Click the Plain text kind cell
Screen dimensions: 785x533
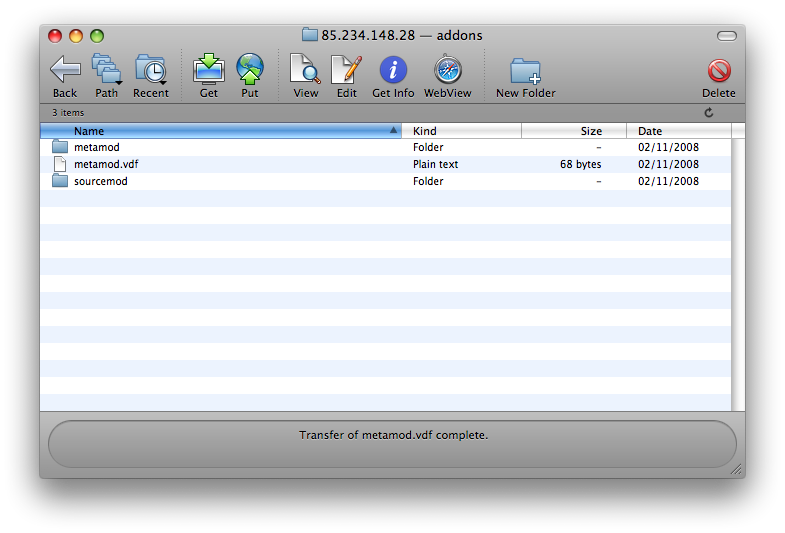[436, 164]
